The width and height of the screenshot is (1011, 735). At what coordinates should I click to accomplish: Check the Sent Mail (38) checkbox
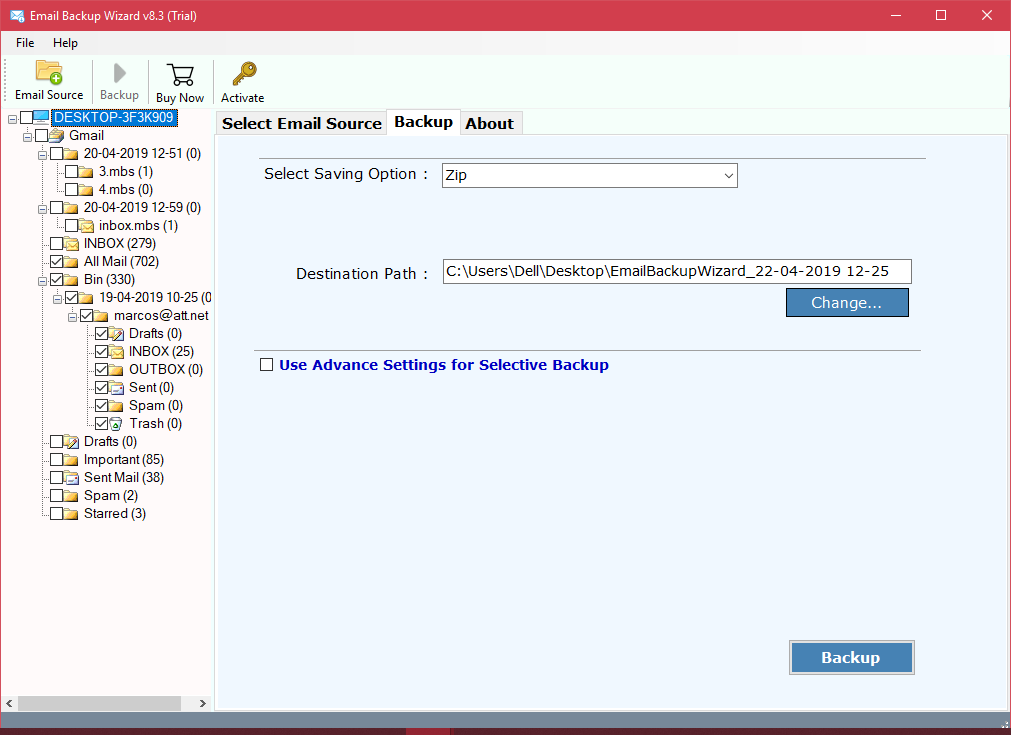point(57,478)
